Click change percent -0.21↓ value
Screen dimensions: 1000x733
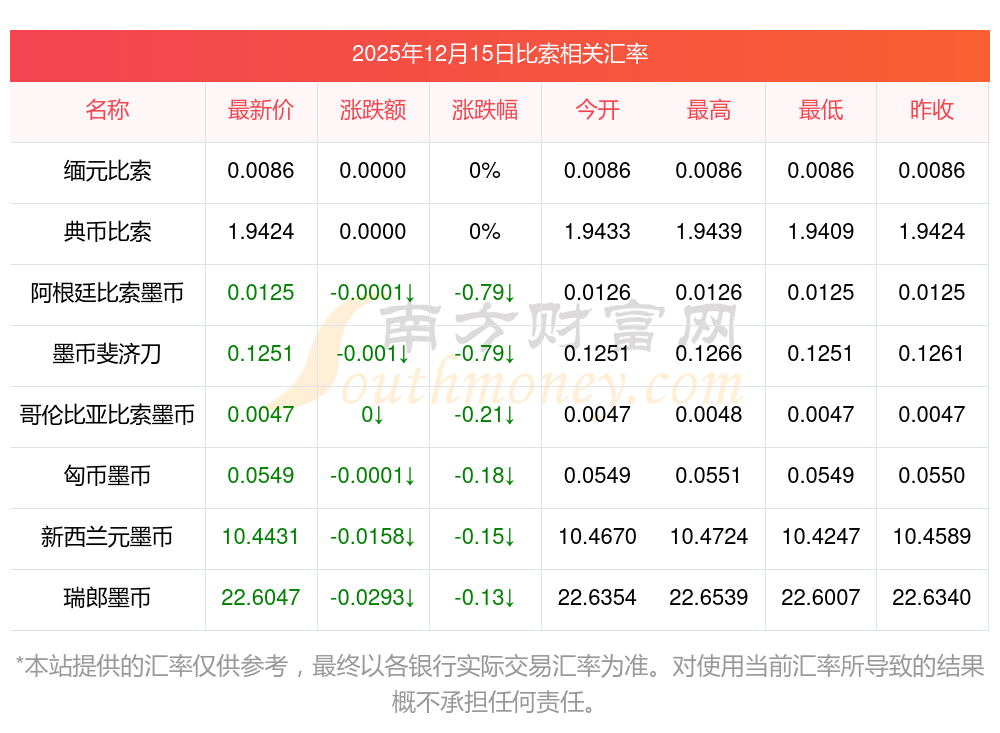485,415
